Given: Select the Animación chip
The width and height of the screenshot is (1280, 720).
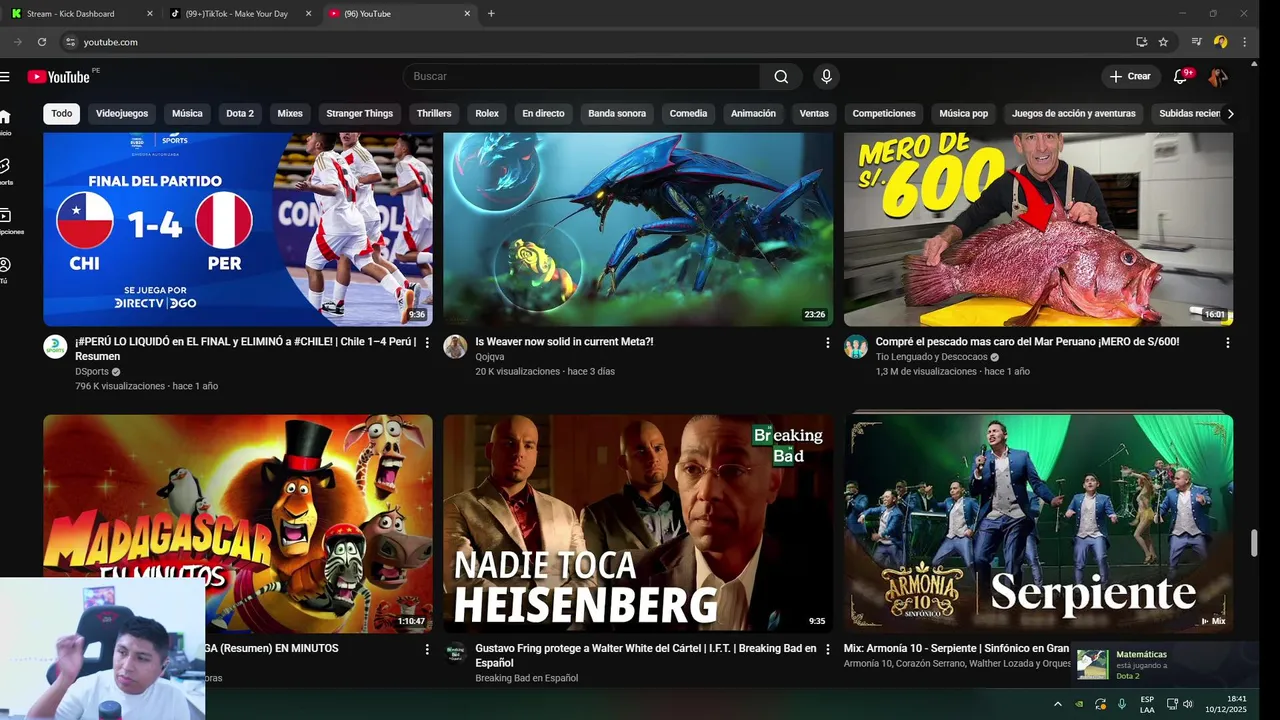Looking at the screenshot, I should (753, 114).
